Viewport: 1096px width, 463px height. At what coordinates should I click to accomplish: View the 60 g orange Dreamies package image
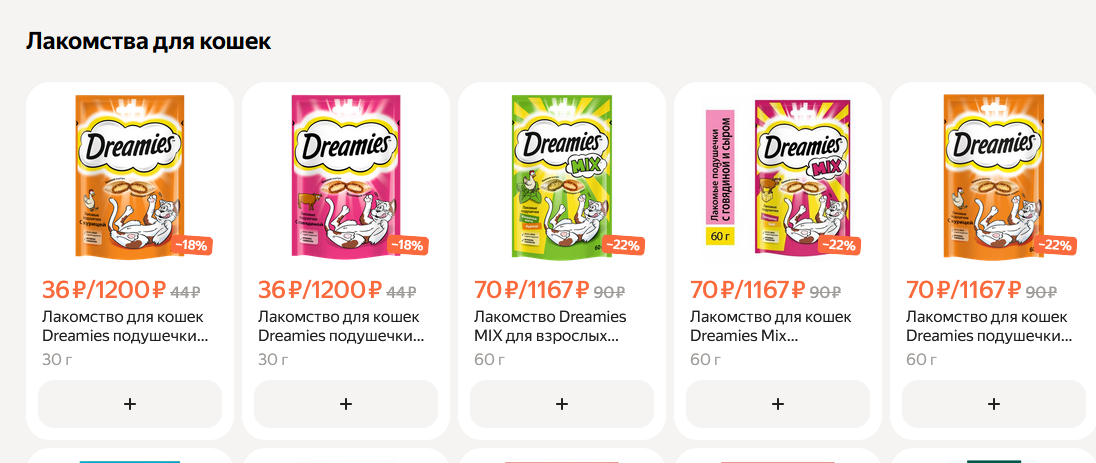point(993,175)
